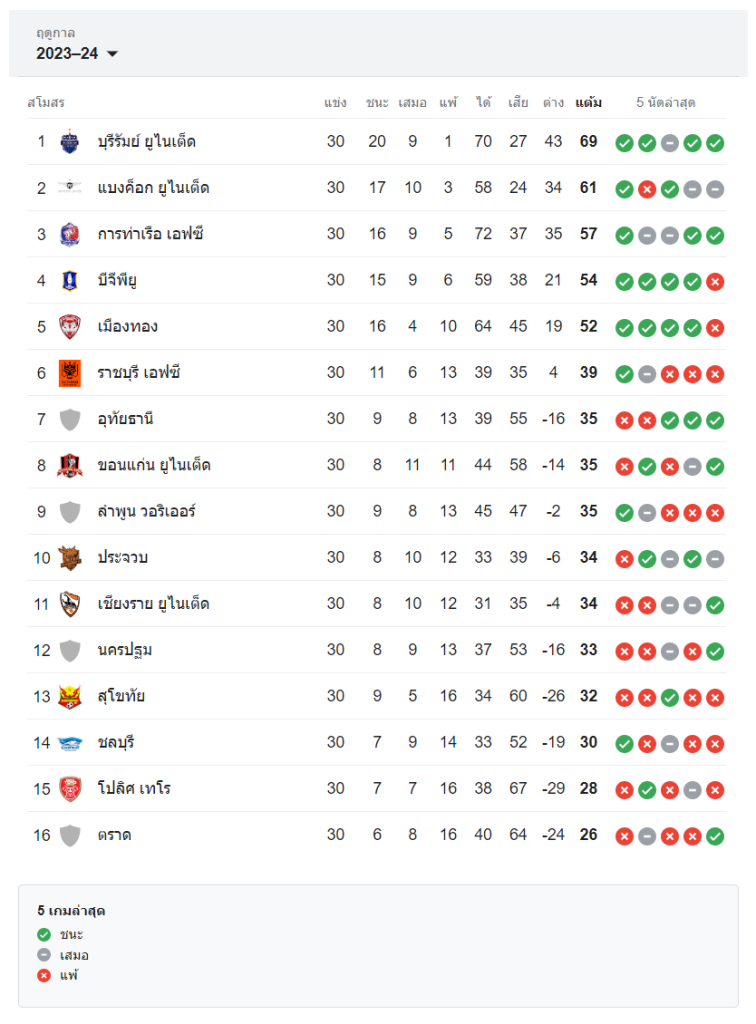
Task: Click the Sukhothai club crest
Action: click(x=70, y=696)
